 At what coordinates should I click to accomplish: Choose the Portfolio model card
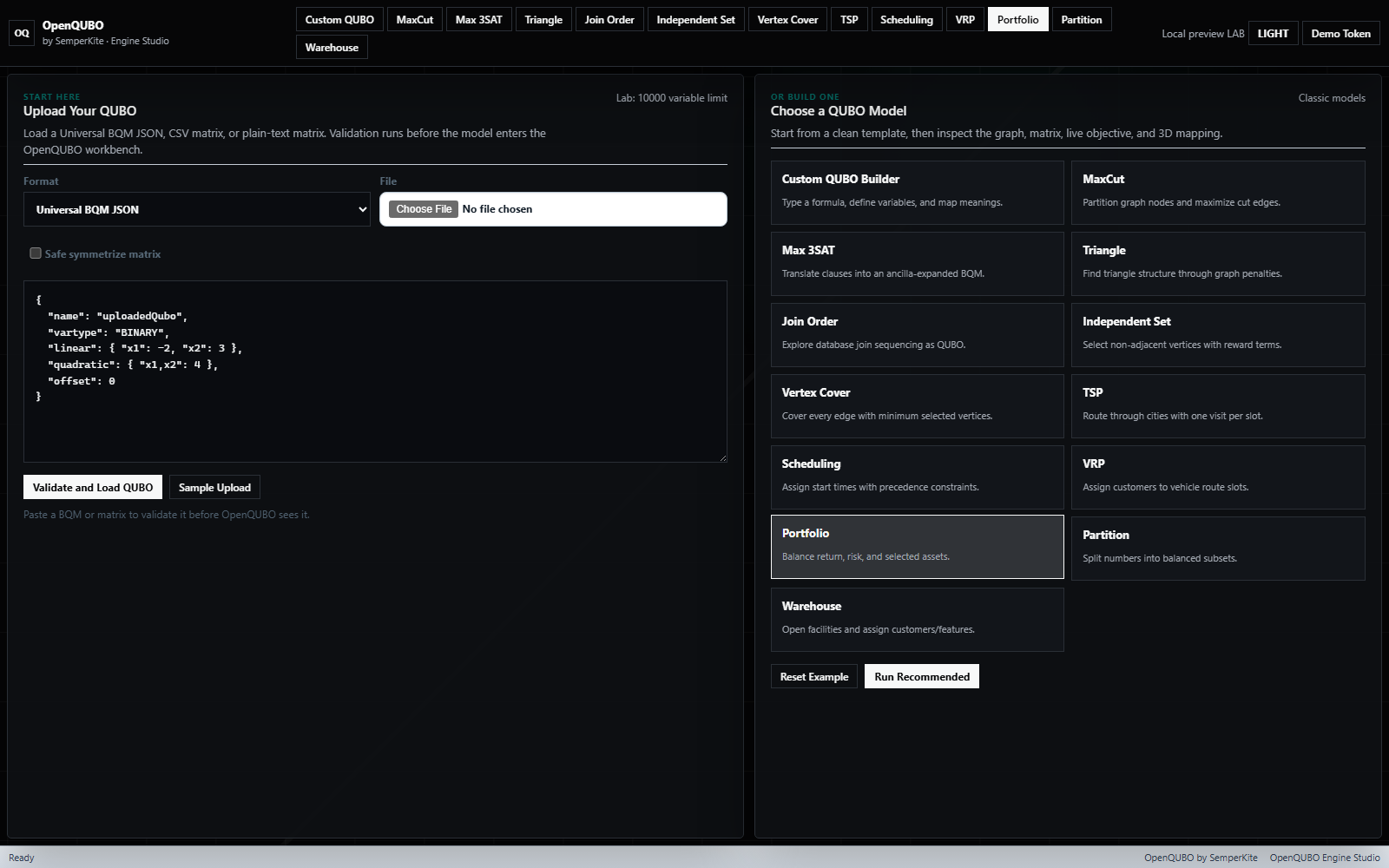pos(917,547)
